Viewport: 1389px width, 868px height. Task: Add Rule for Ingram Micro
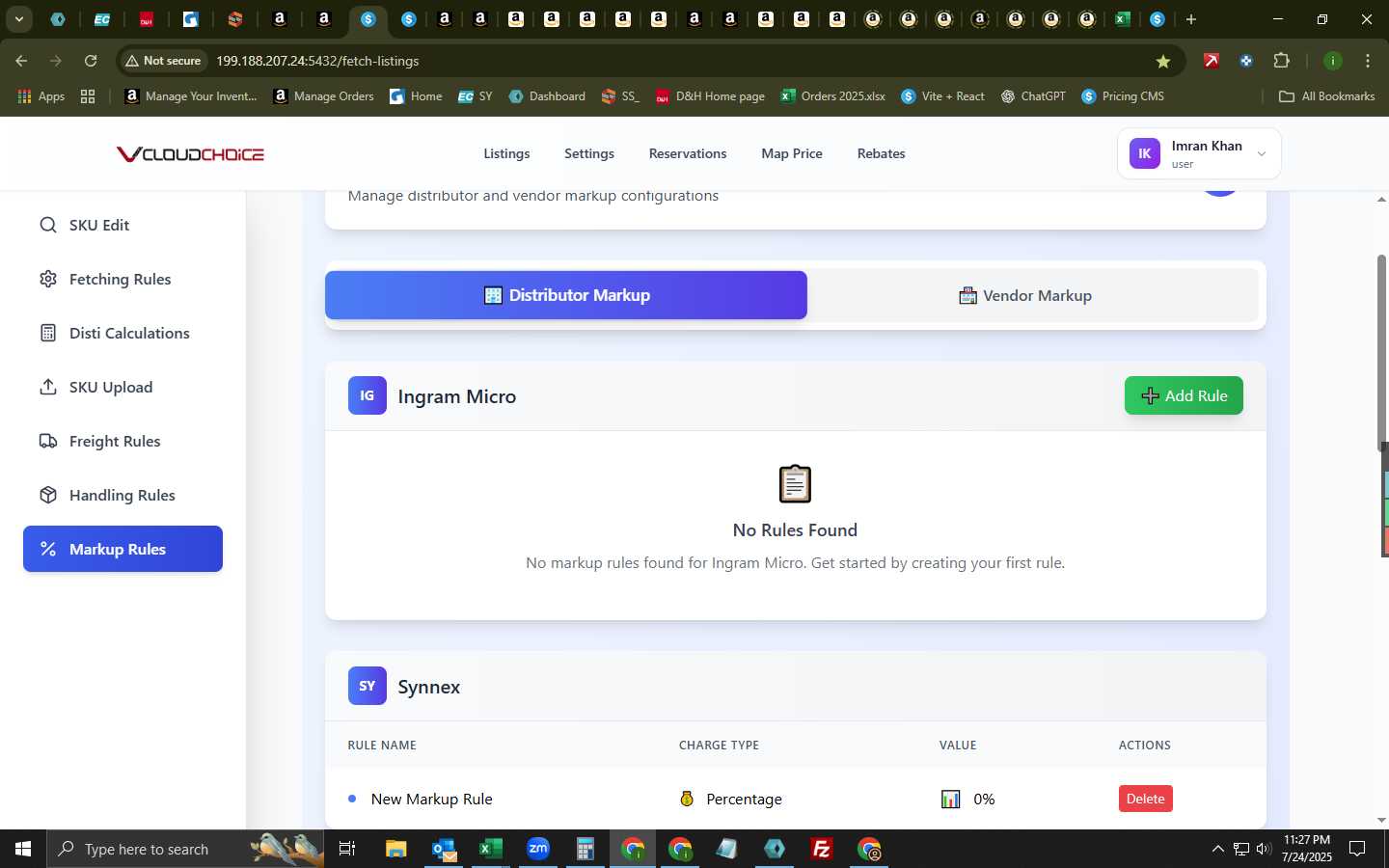click(1184, 395)
